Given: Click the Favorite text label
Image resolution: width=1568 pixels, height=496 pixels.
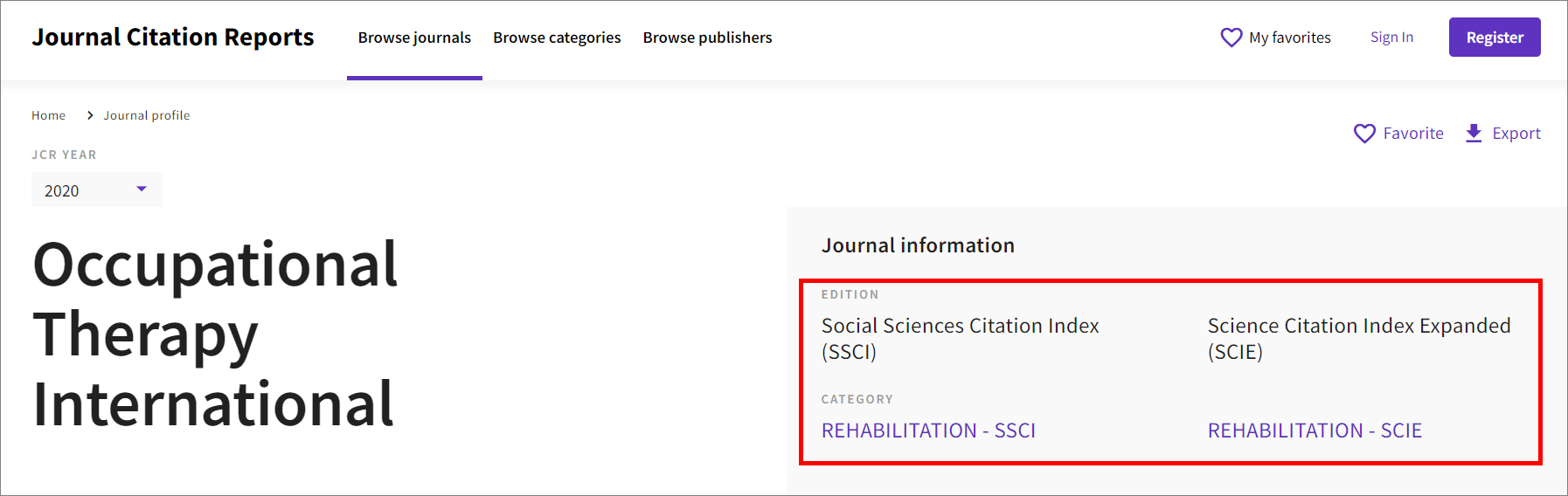Looking at the screenshot, I should tap(1413, 134).
